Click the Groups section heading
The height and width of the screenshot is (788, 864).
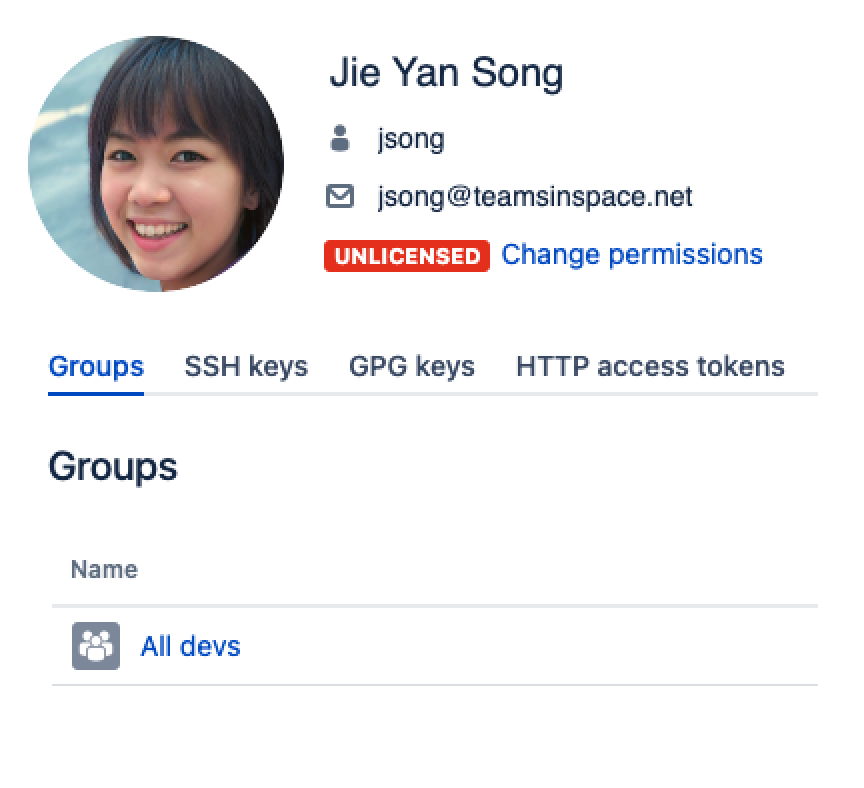[x=113, y=467]
